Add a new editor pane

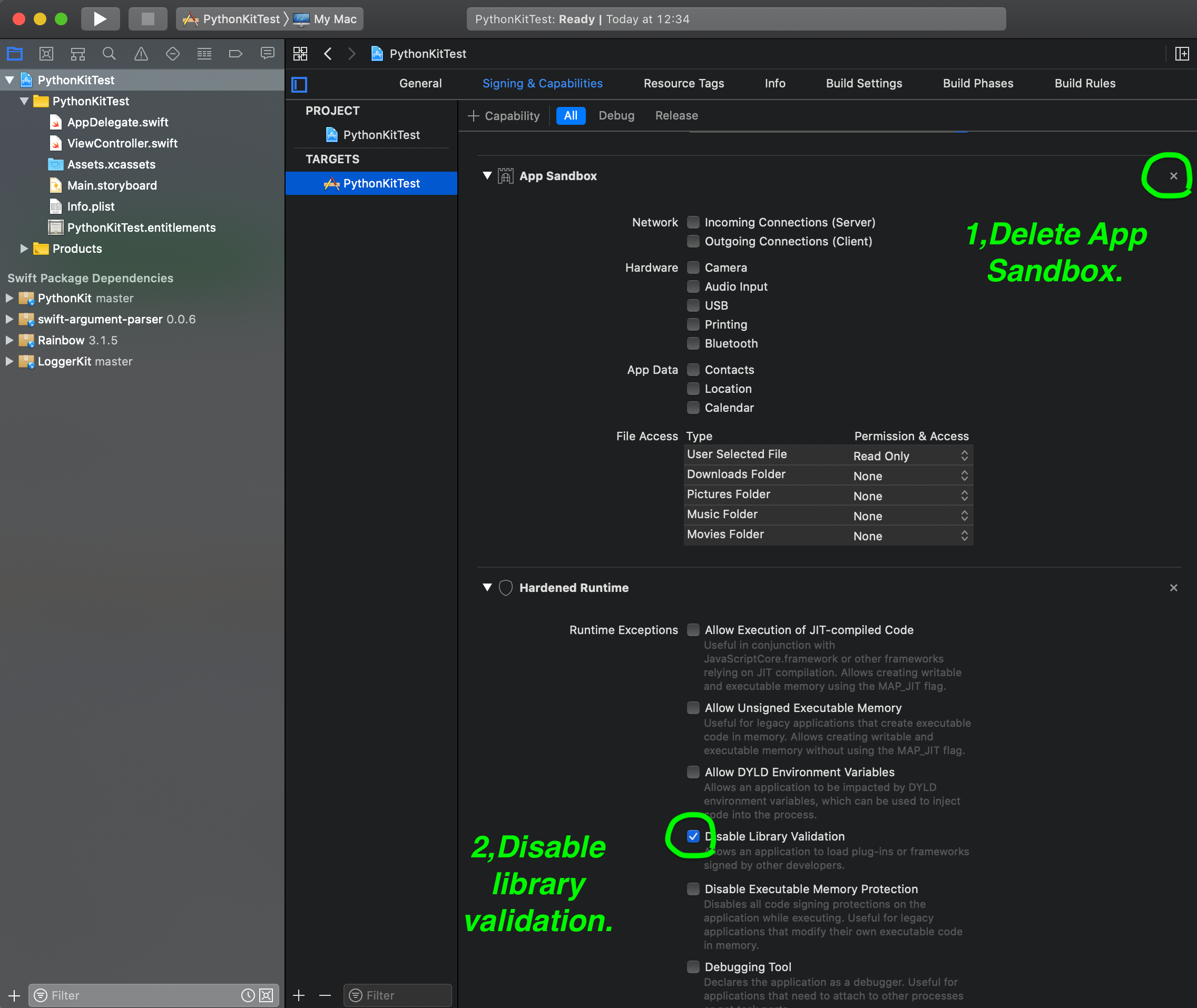(x=1182, y=54)
